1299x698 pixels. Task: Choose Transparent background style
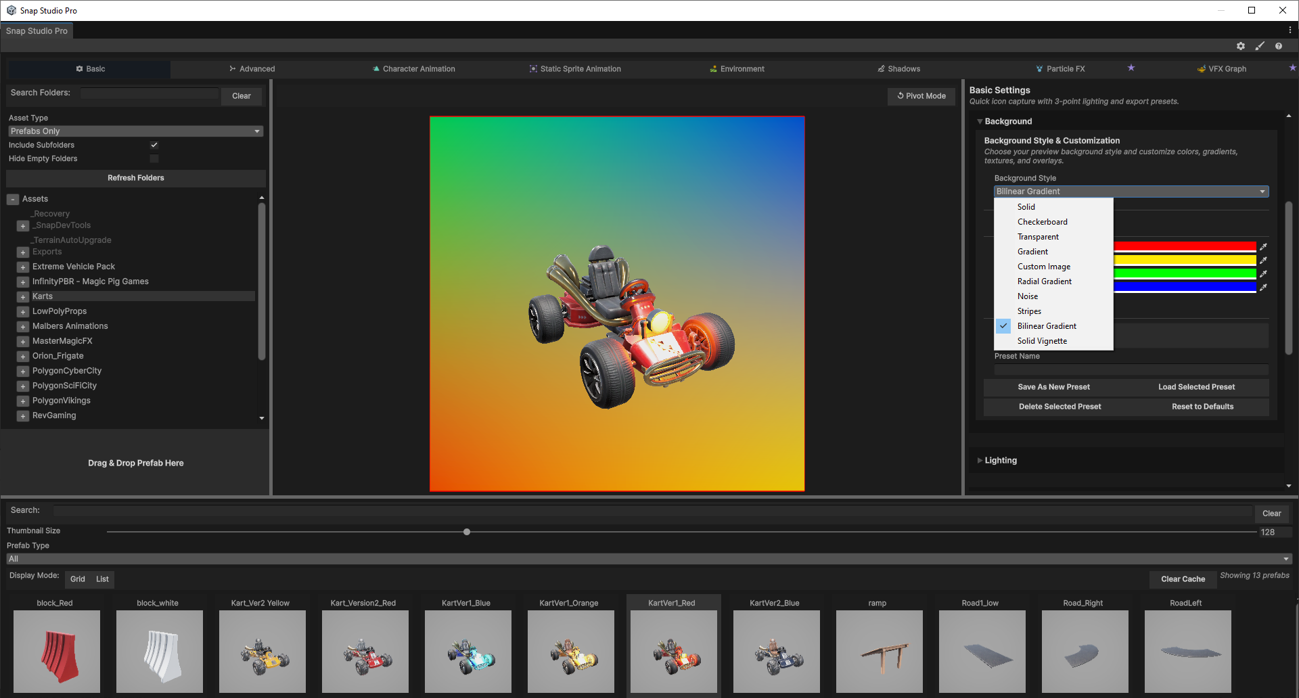coord(1053,237)
